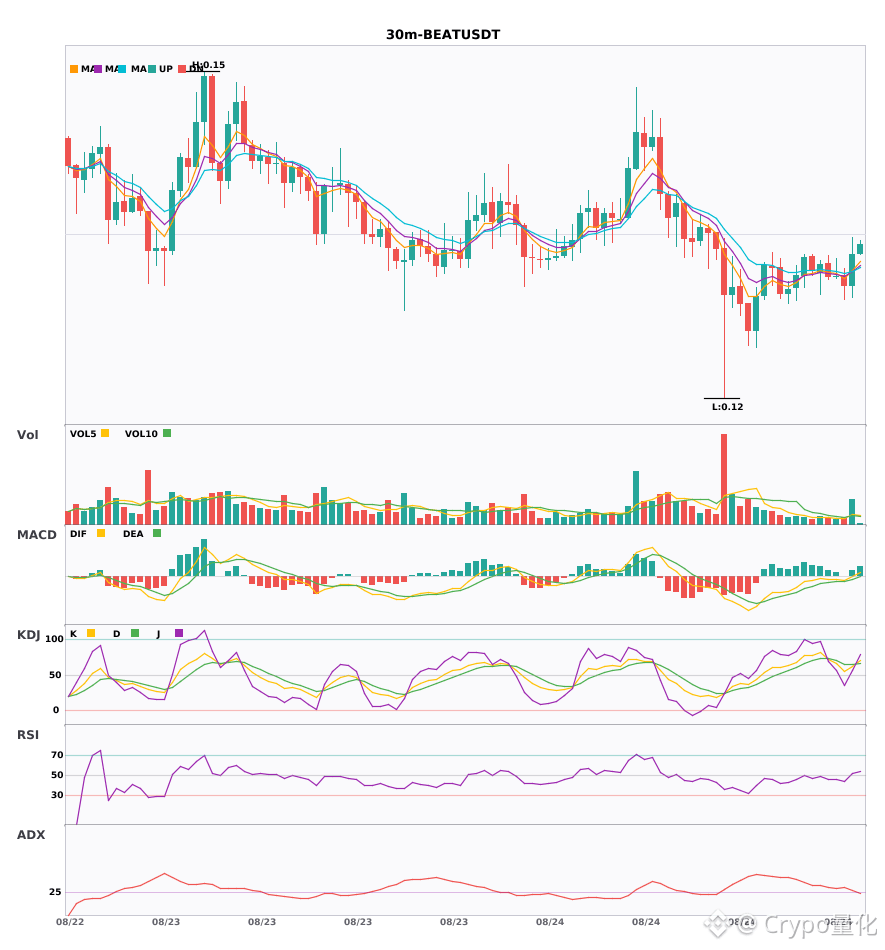The height and width of the screenshot is (950, 885).
Task: Click the KDJ 0 axis value
Action: point(56,710)
